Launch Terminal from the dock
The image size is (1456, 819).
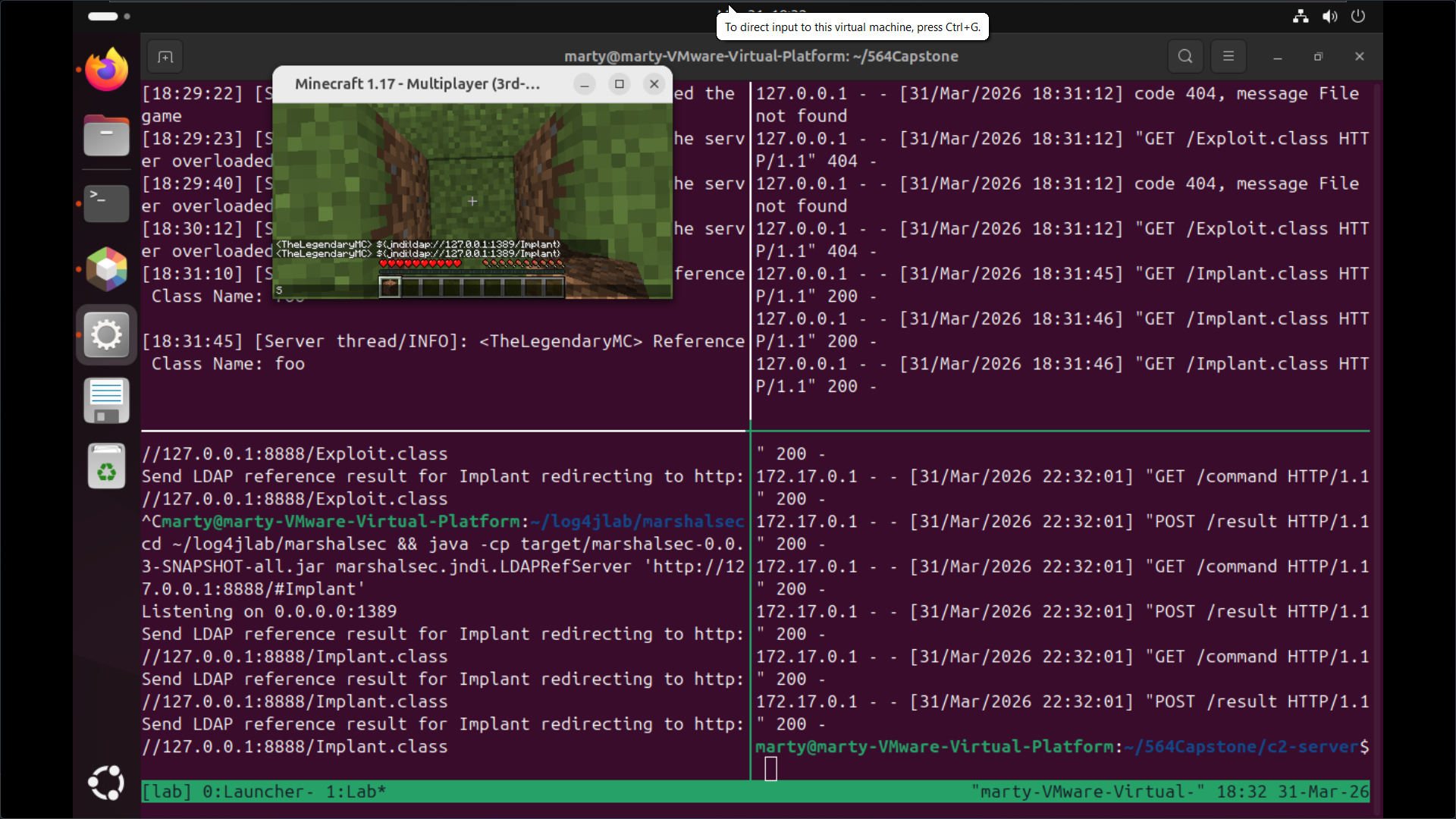106,202
